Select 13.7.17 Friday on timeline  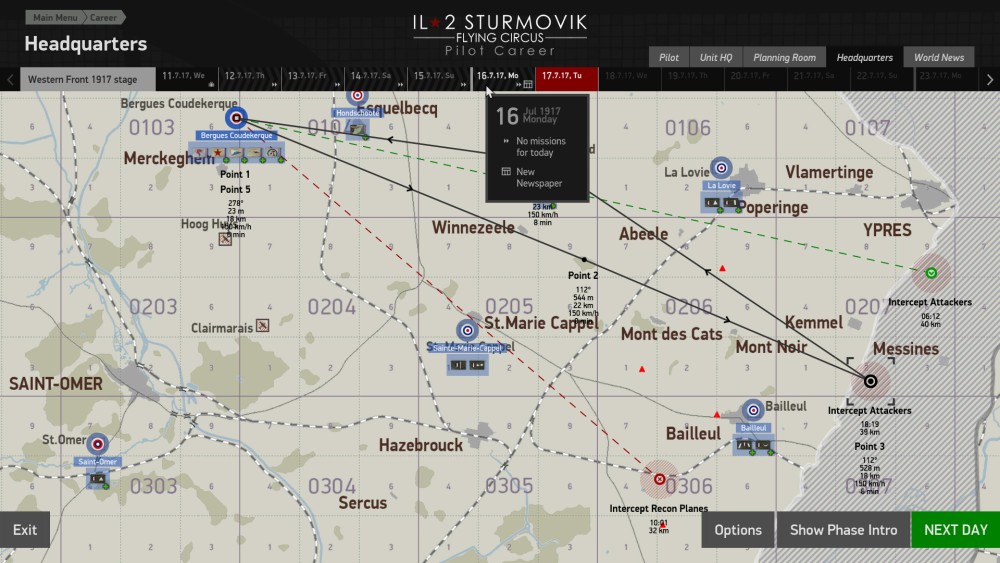tap(313, 78)
